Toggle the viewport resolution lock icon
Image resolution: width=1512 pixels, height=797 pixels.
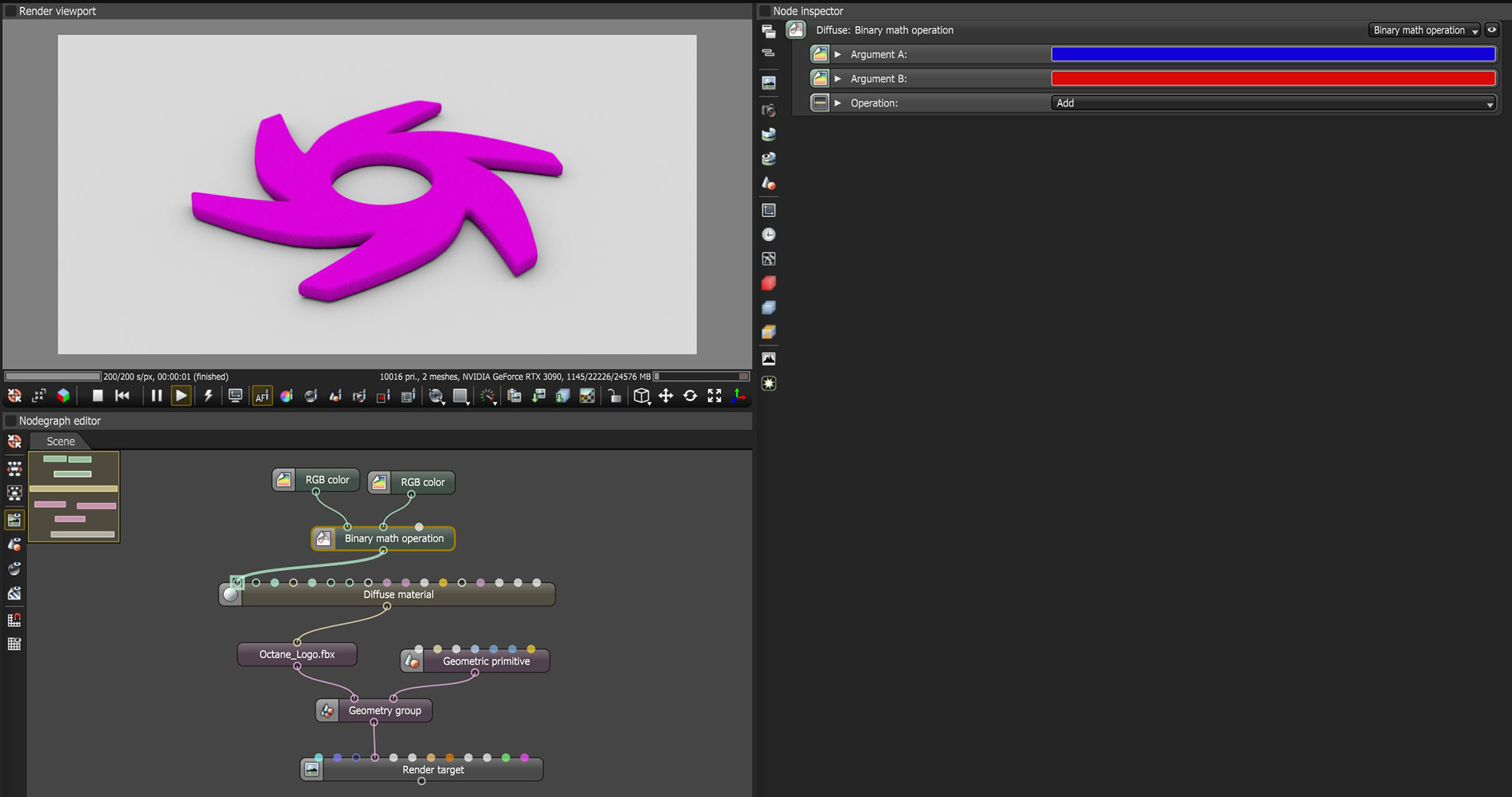click(614, 396)
